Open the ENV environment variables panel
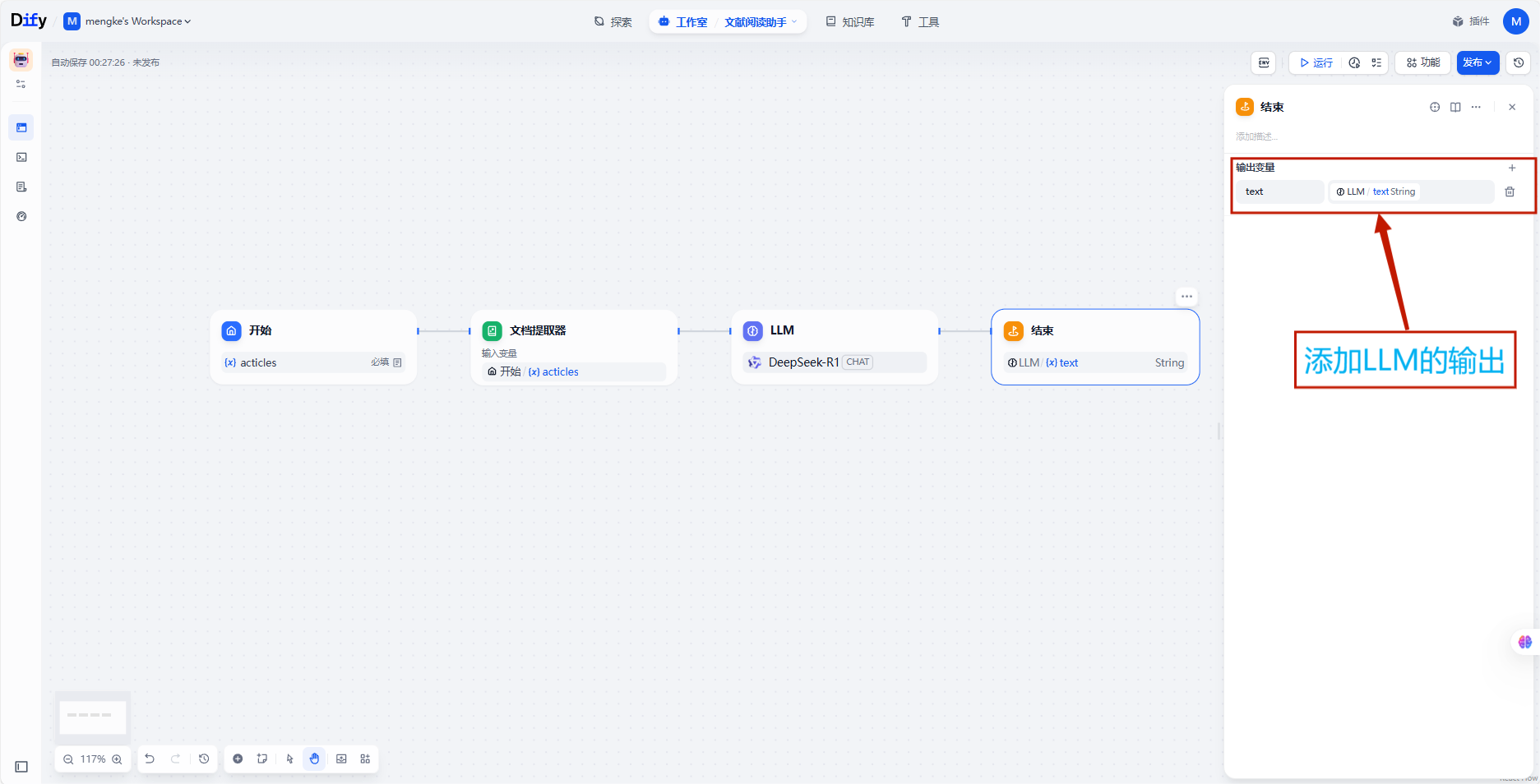Image resolution: width=1540 pixels, height=784 pixels. pyautogui.click(x=1264, y=62)
